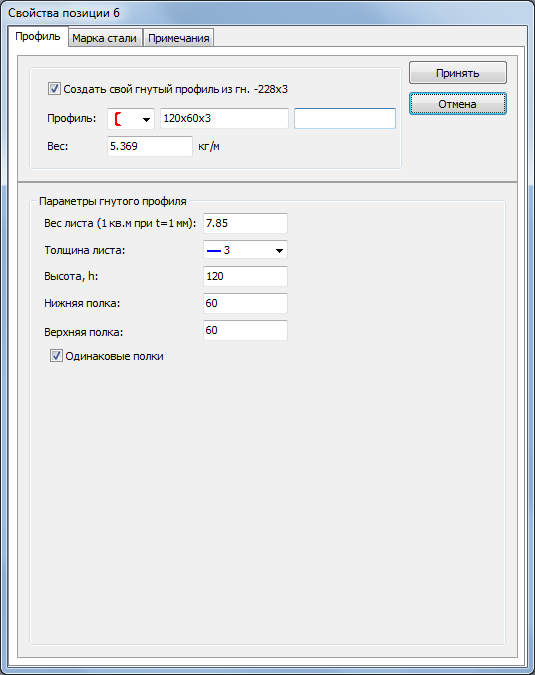Viewport: 535px width, 675px height.
Task: Uncheck the create custom bent profile checkbox
Action: point(54,89)
